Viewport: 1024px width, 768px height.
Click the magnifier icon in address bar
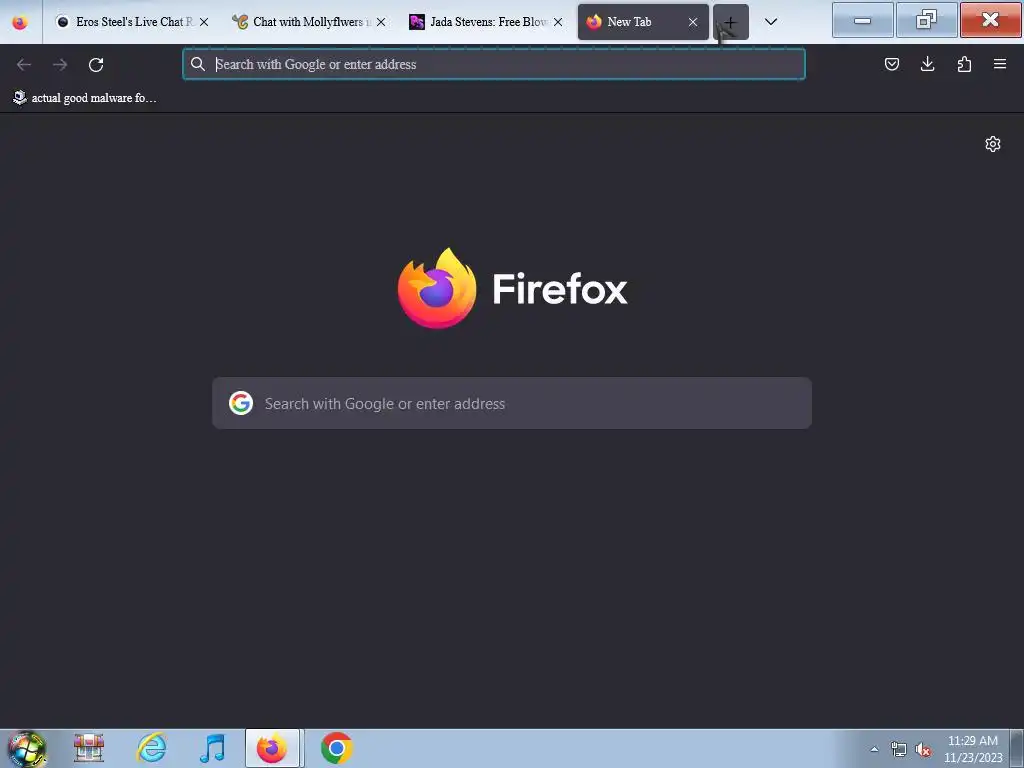click(198, 64)
